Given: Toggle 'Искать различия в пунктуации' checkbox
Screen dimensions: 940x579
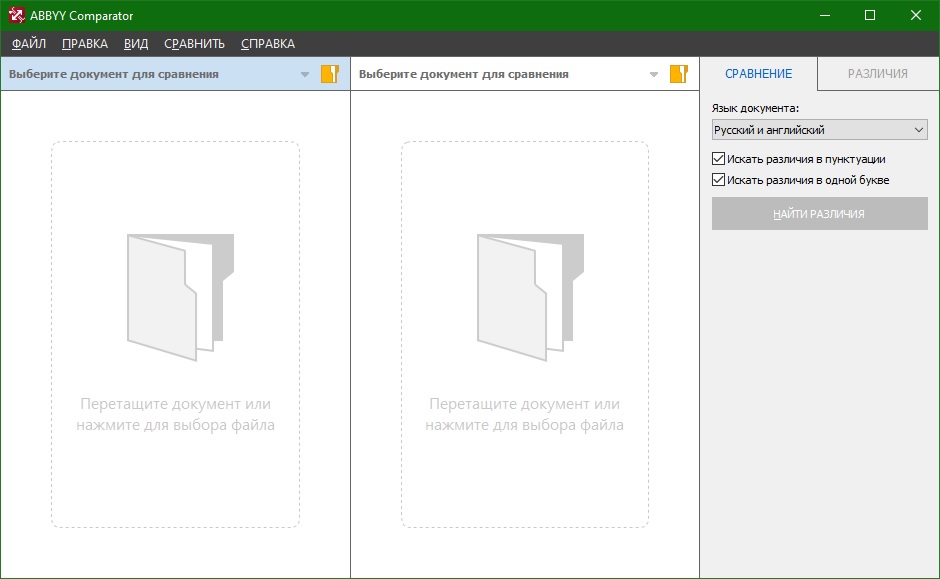Looking at the screenshot, I should [718, 159].
